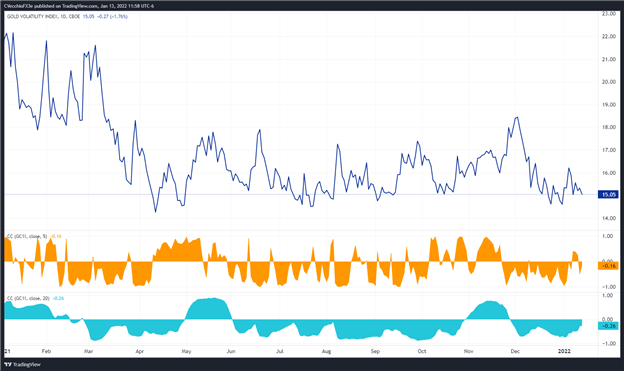Click the TradingView logo at bottom left
Screen dimensions: 624x371
coord(22,364)
